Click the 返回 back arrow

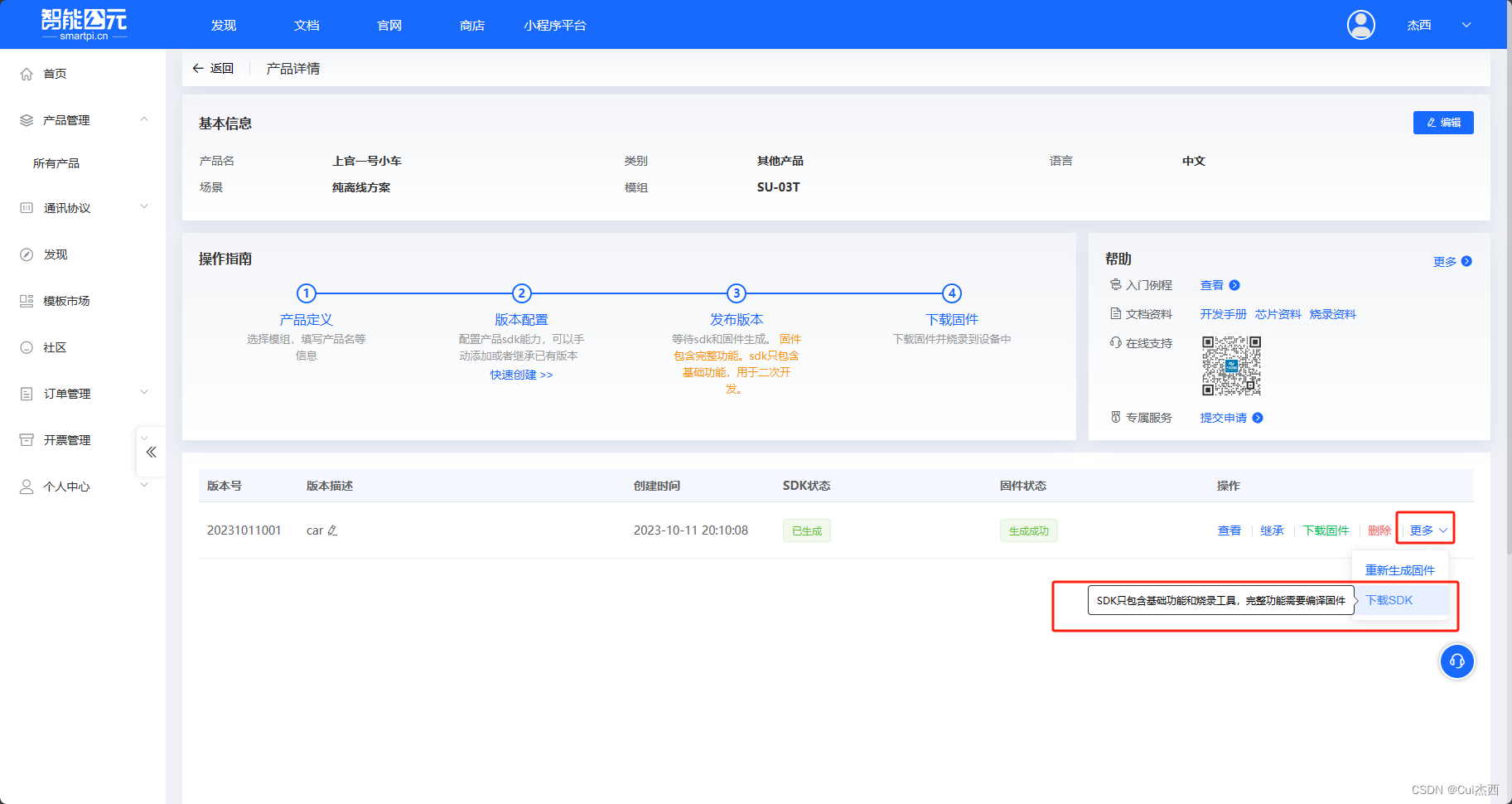coord(198,68)
